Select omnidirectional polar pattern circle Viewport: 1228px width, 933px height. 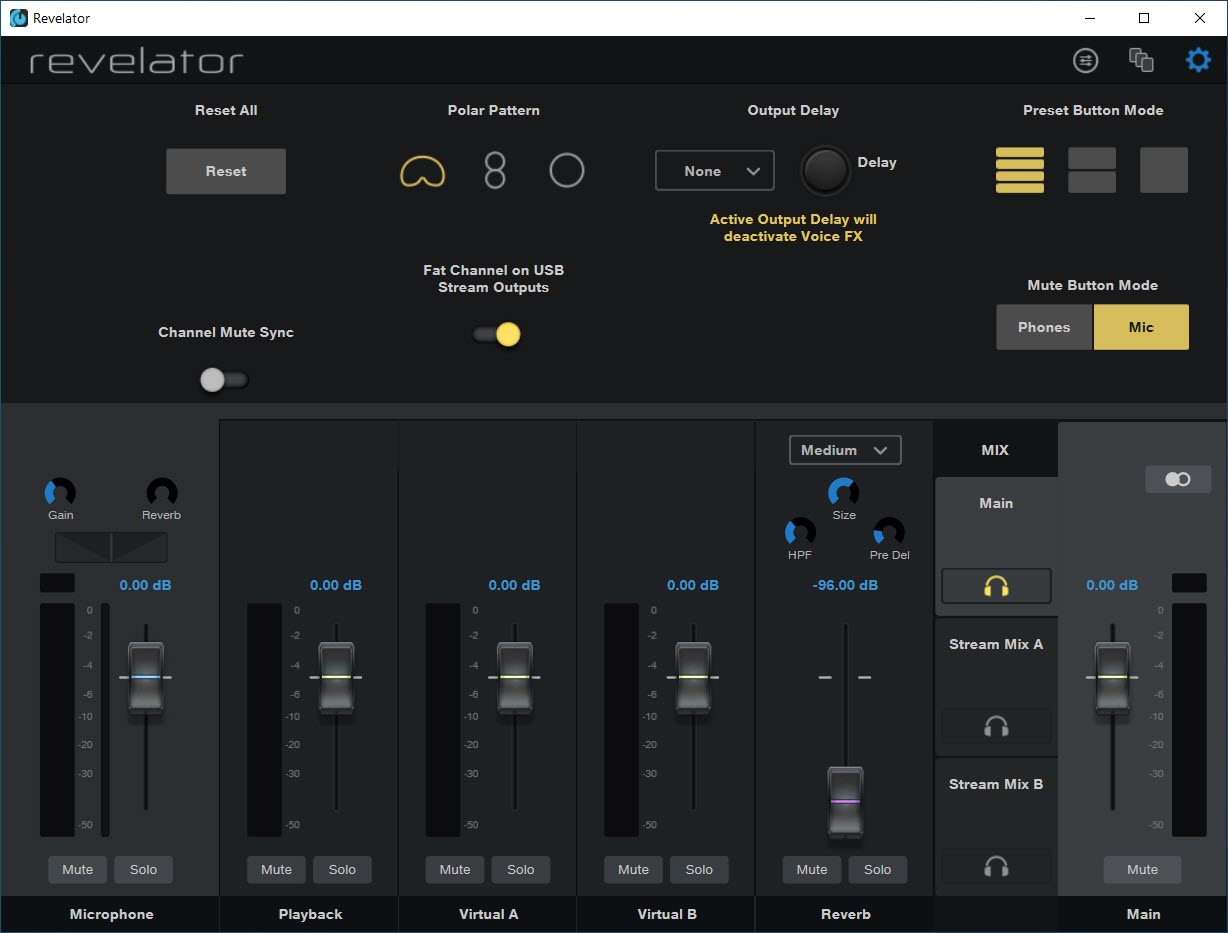(x=567, y=171)
